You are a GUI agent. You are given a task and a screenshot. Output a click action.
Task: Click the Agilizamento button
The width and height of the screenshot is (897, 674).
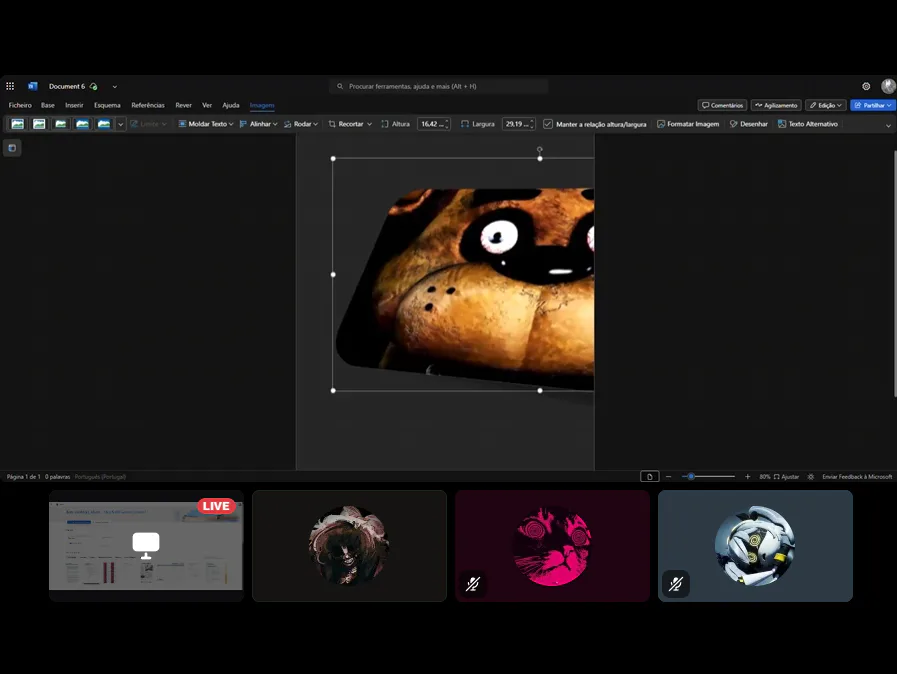tap(776, 105)
